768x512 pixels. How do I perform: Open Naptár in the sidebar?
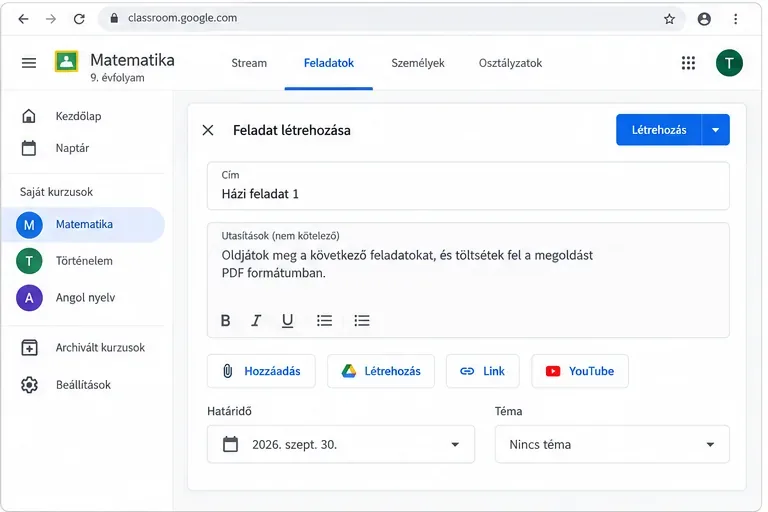(x=72, y=148)
